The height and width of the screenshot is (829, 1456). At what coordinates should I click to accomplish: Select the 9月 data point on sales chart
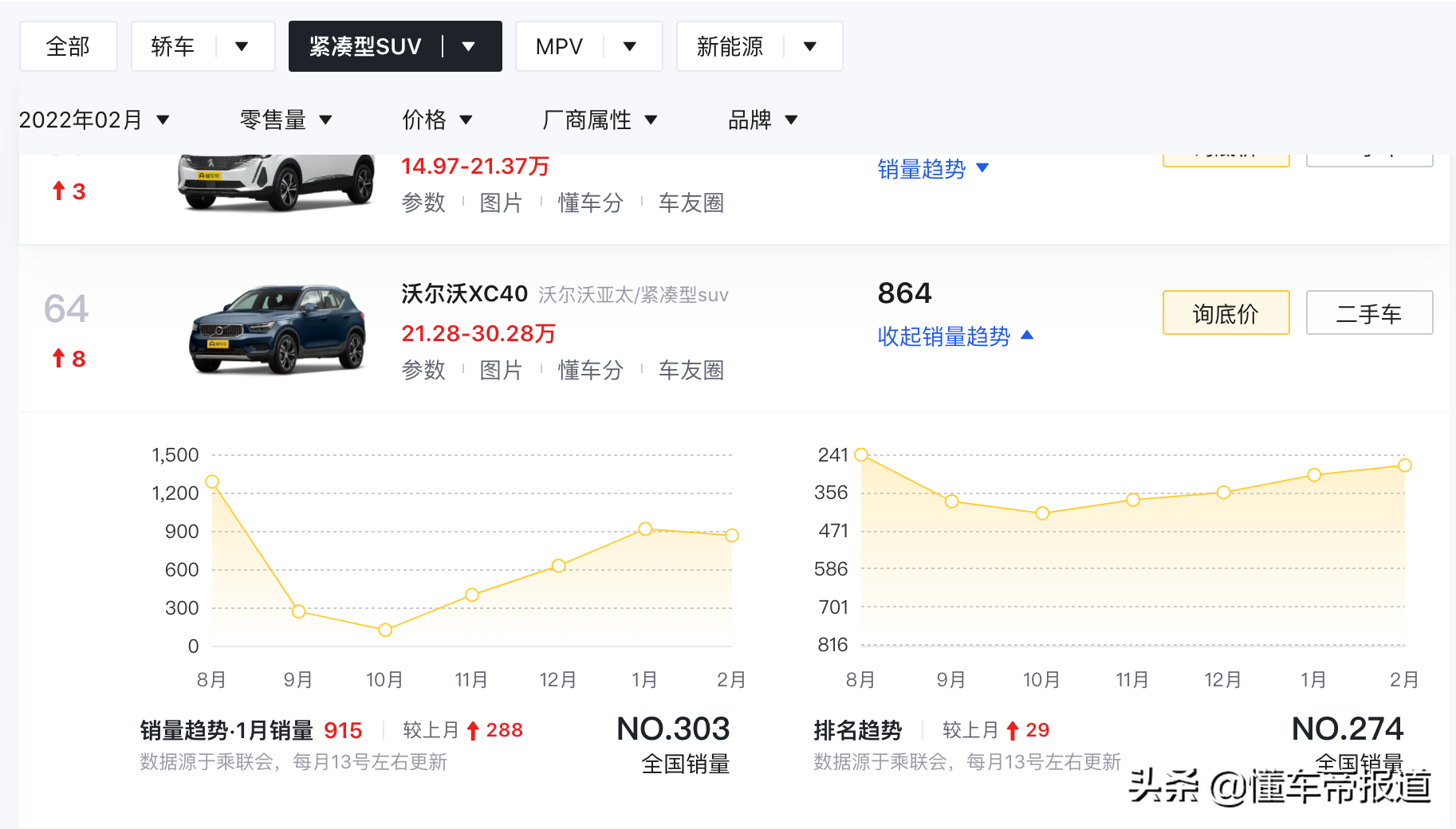299,611
